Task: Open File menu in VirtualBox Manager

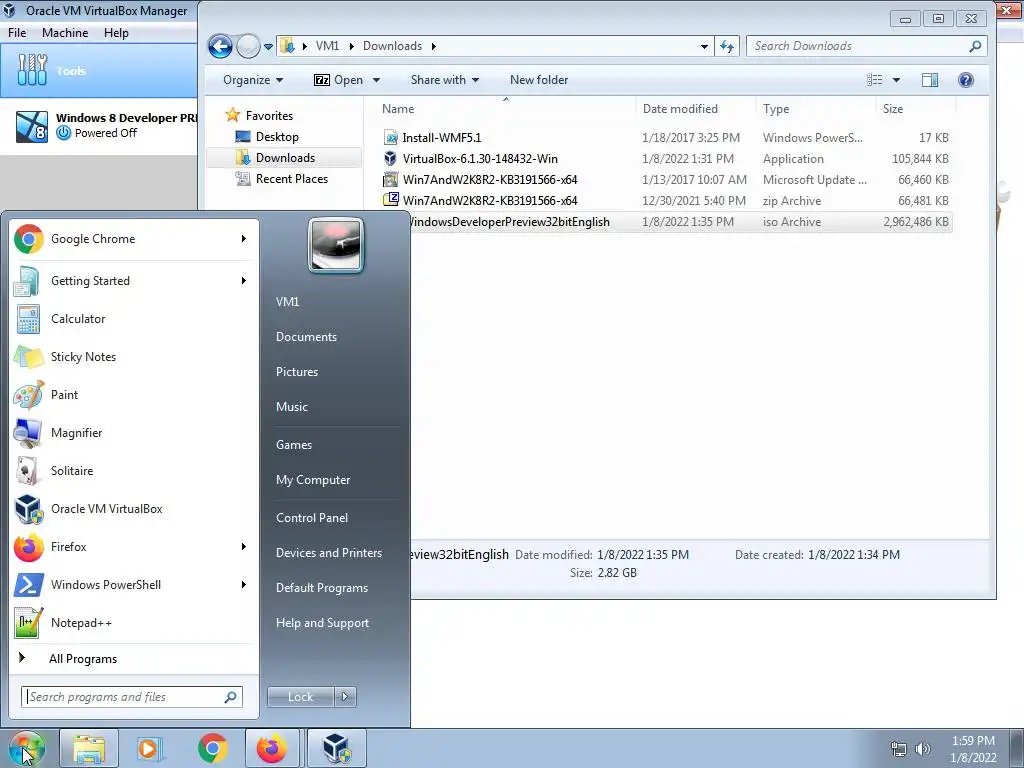Action: 17,33
